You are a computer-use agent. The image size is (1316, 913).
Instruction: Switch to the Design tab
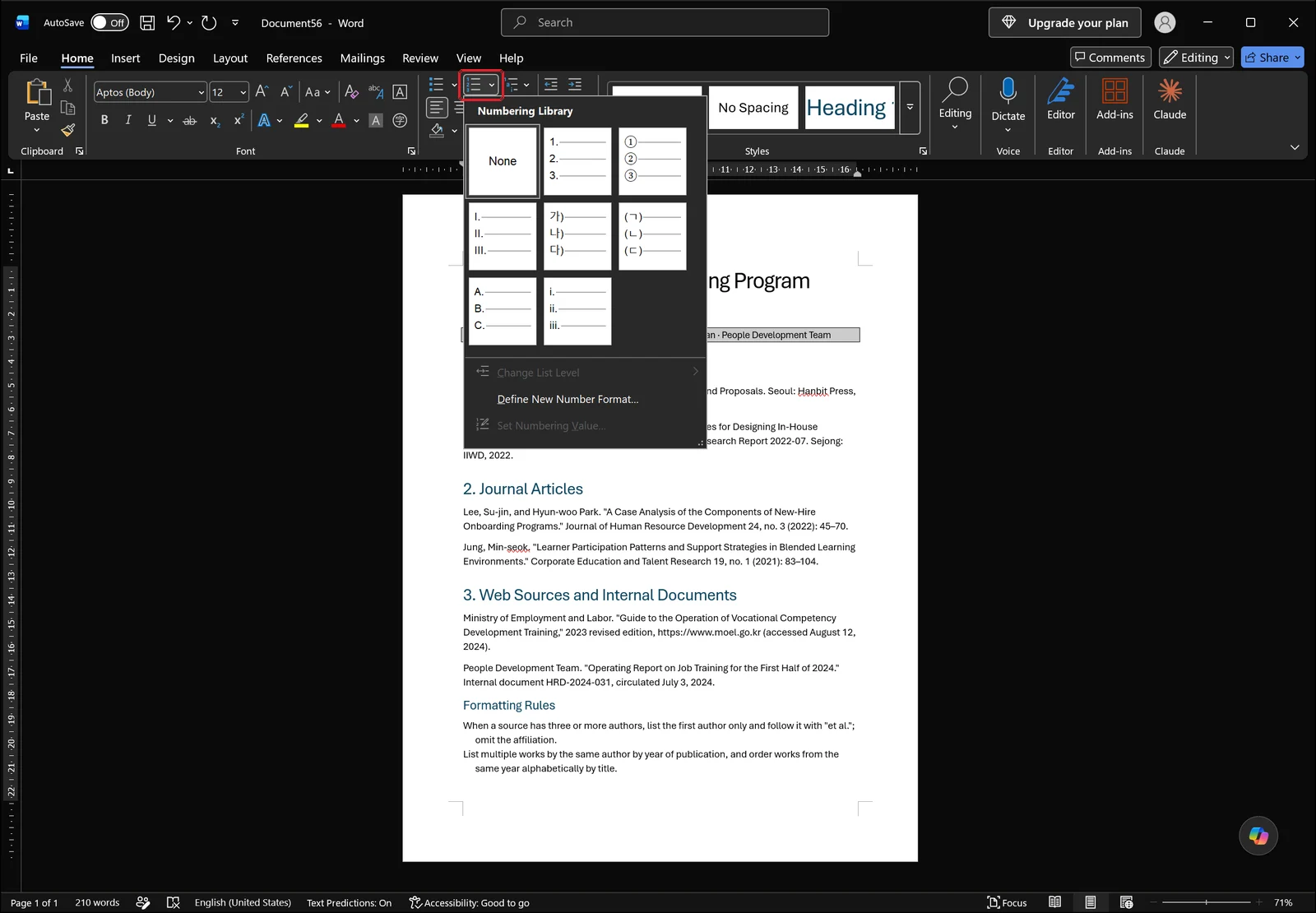[176, 58]
